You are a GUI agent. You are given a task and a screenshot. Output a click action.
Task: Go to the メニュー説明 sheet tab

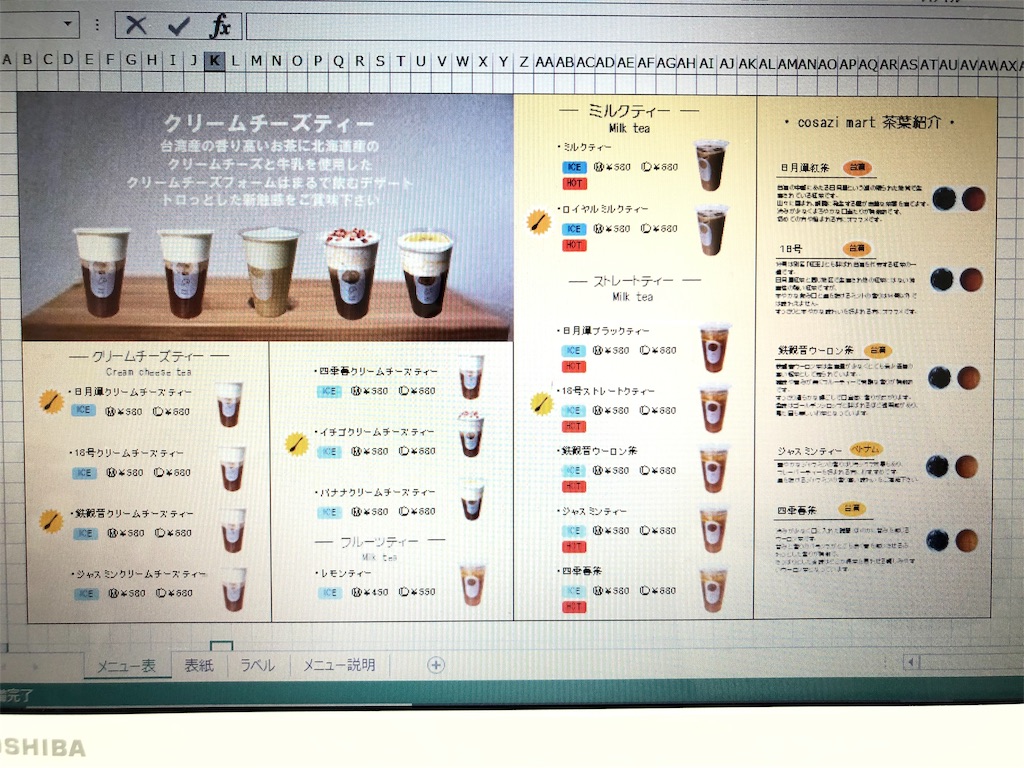[339, 665]
